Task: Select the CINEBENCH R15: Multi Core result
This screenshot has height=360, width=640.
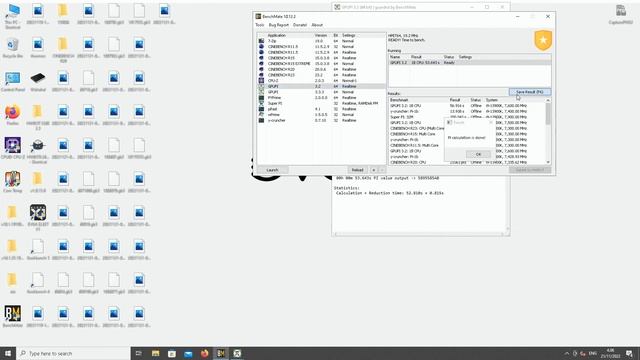Action: (467, 134)
